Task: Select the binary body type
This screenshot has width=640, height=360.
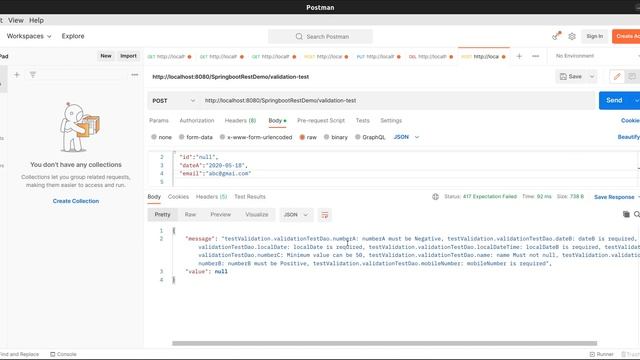Action: (336, 137)
